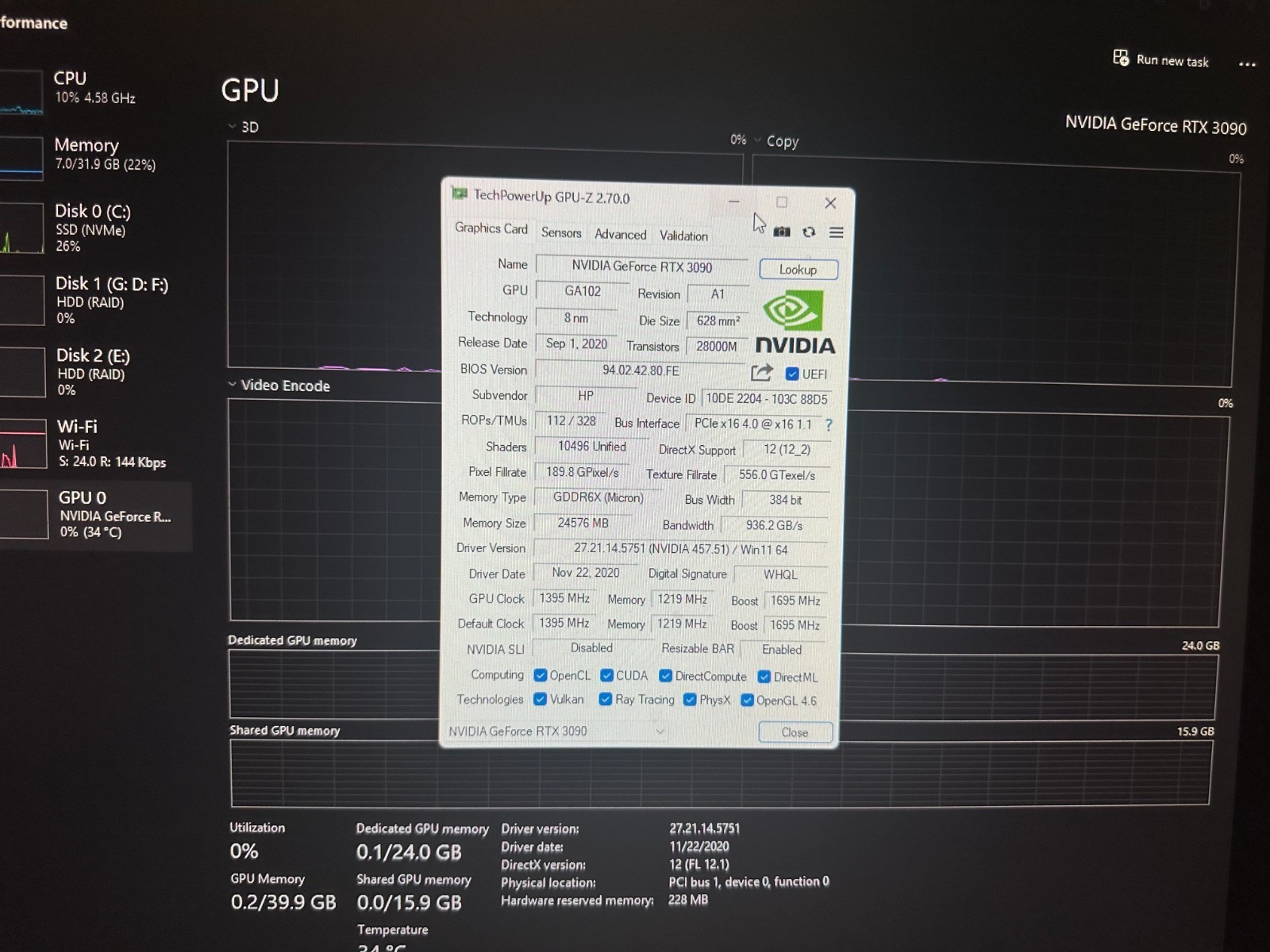Open the GPU-Z hamburger menu

click(836, 232)
